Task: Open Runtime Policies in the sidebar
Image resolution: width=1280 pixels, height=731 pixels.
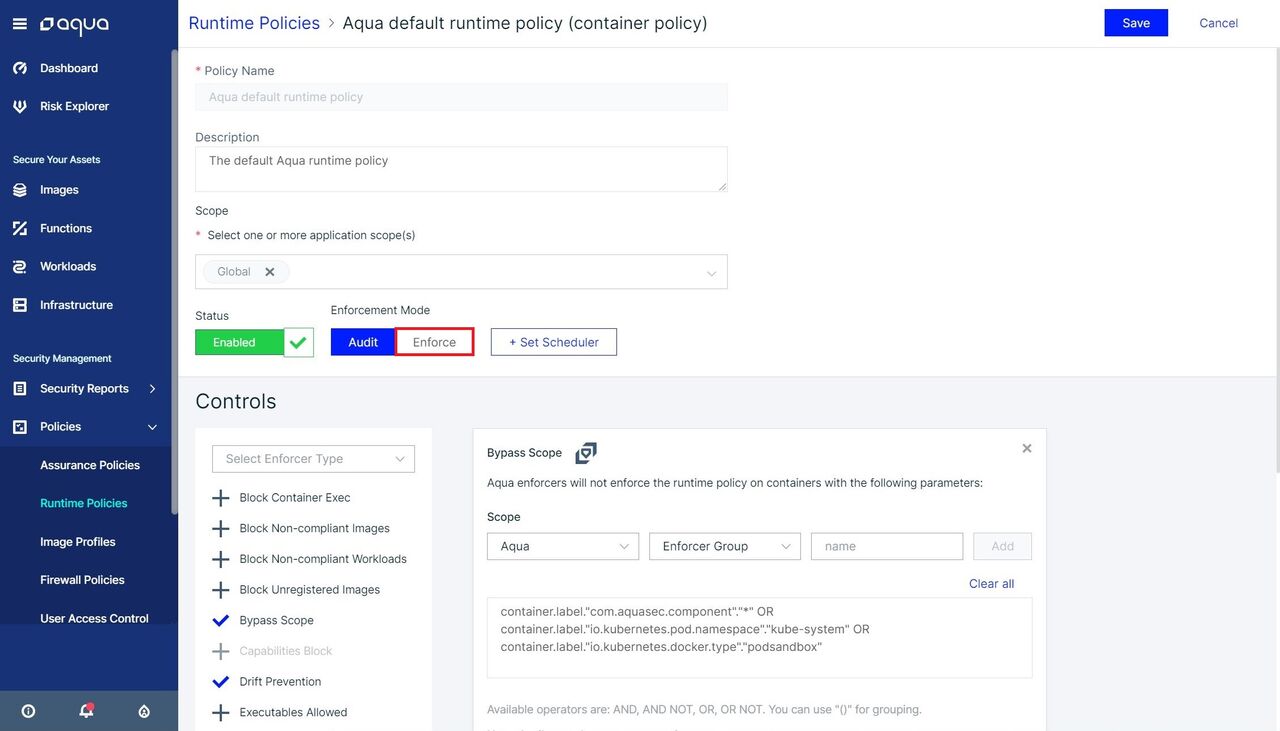Action: tap(84, 503)
